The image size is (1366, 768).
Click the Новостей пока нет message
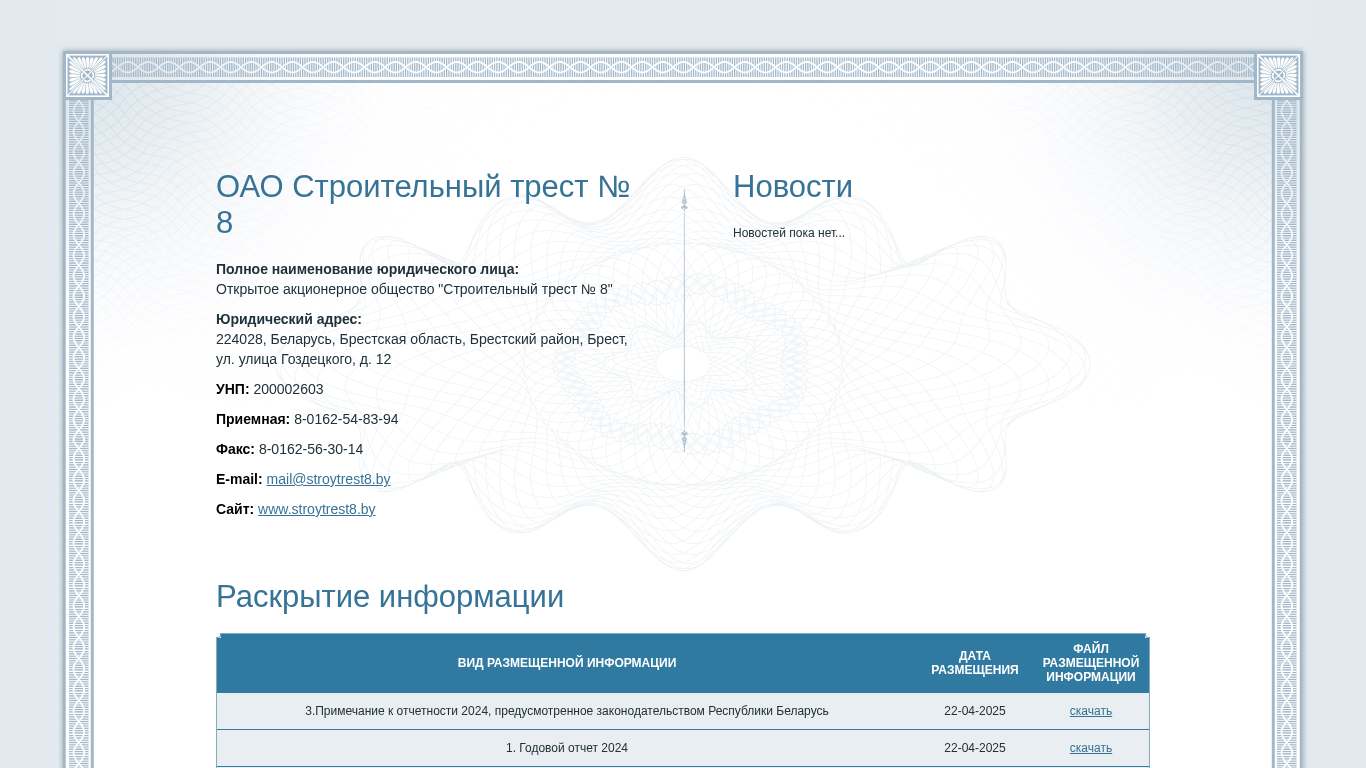788,233
